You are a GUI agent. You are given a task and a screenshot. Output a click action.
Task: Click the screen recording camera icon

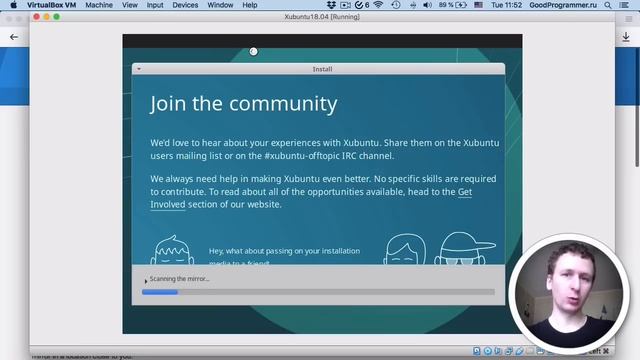(345, 5)
